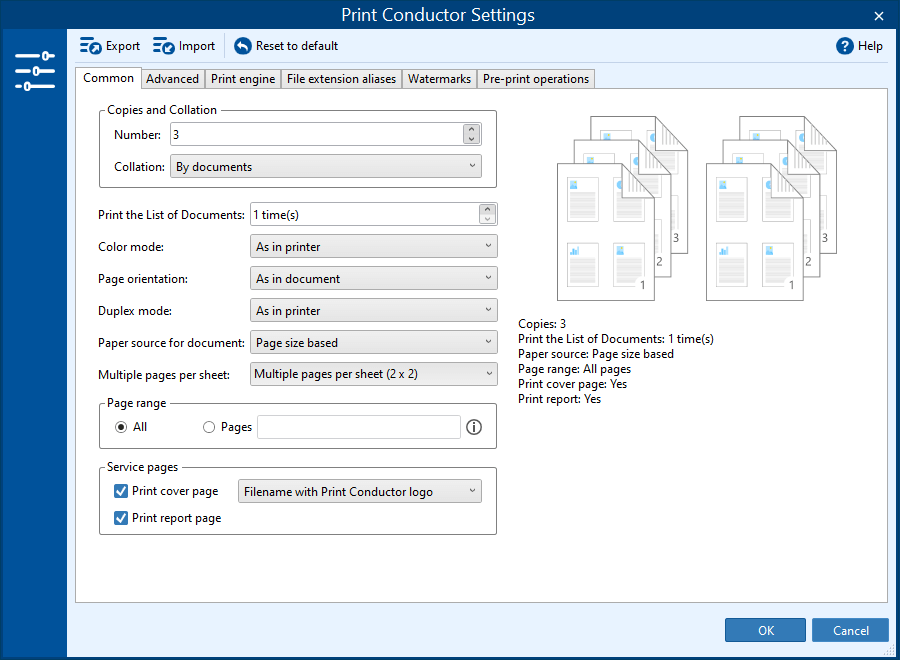Uncheck Print cover page checkbox
Viewport: 900px width, 660px height.
click(121, 491)
